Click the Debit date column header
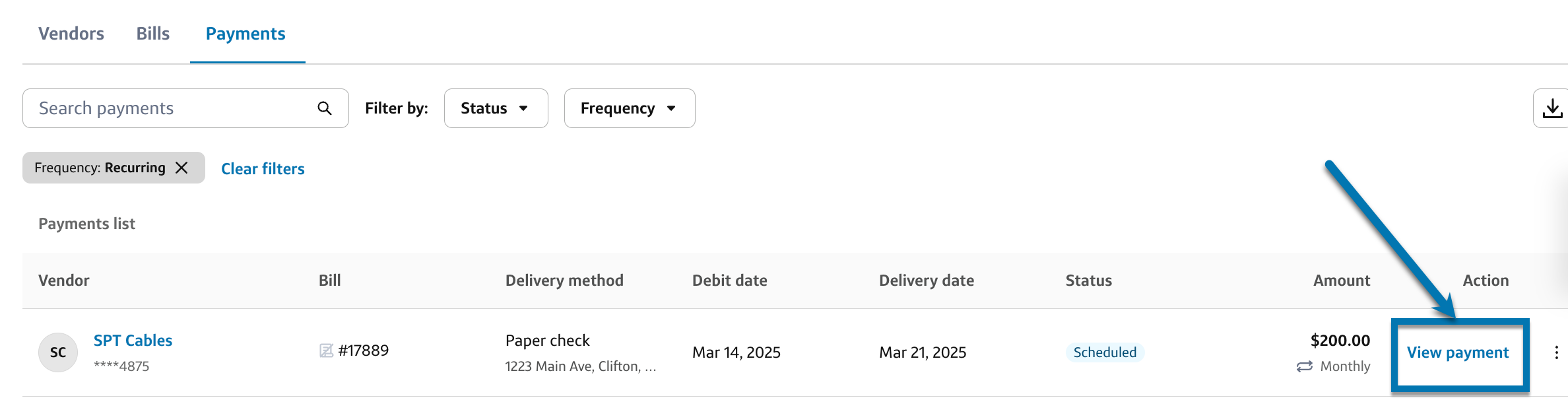The height and width of the screenshot is (400, 1568). coord(729,281)
